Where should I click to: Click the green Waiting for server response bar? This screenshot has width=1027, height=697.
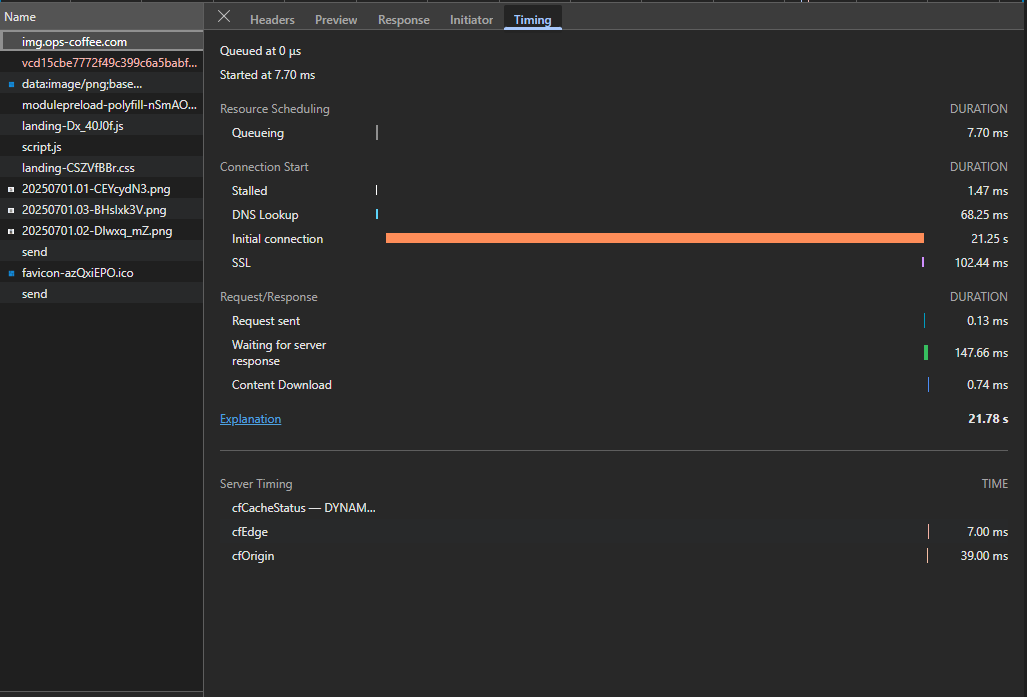(x=926, y=353)
